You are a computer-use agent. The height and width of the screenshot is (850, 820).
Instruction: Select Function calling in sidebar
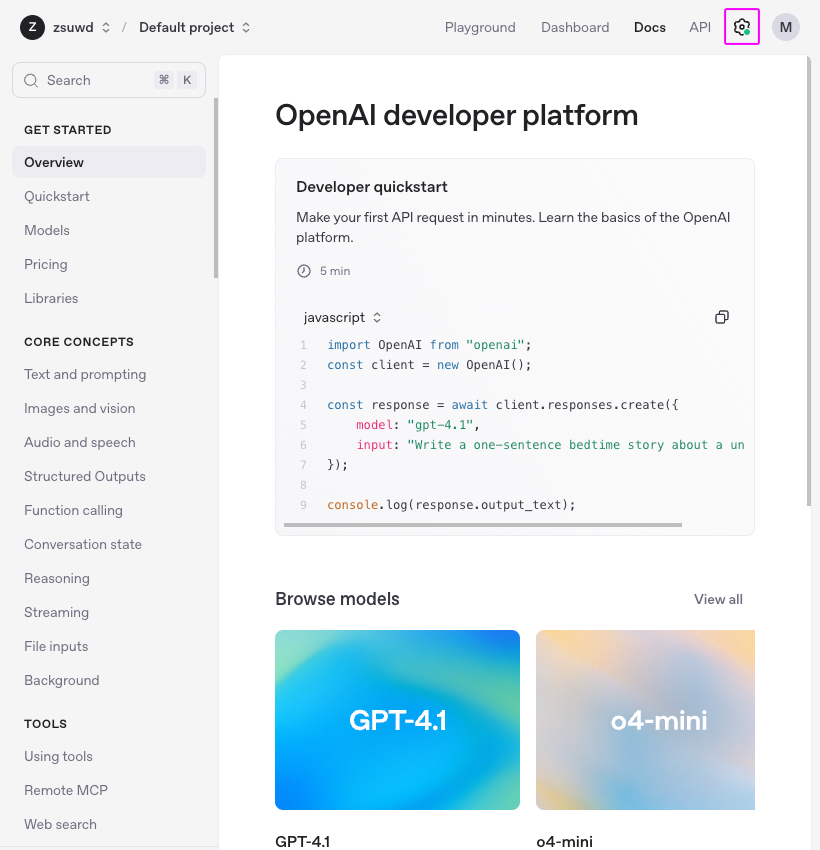[x=73, y=510]
